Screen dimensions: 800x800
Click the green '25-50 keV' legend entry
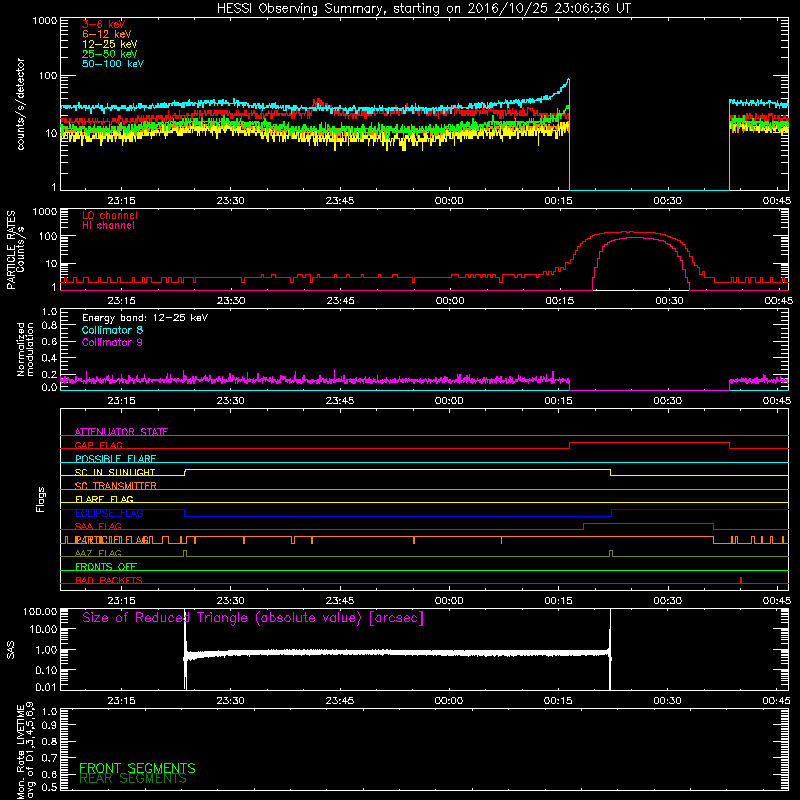tap(109, 54)
